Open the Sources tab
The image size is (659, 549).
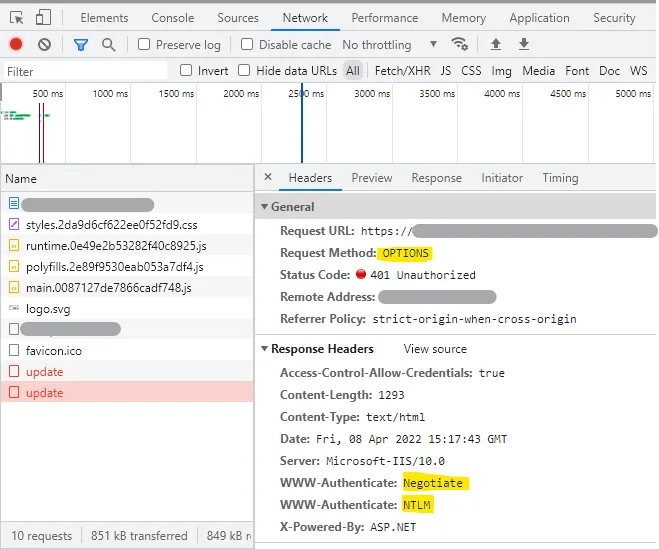coord(238,18)
